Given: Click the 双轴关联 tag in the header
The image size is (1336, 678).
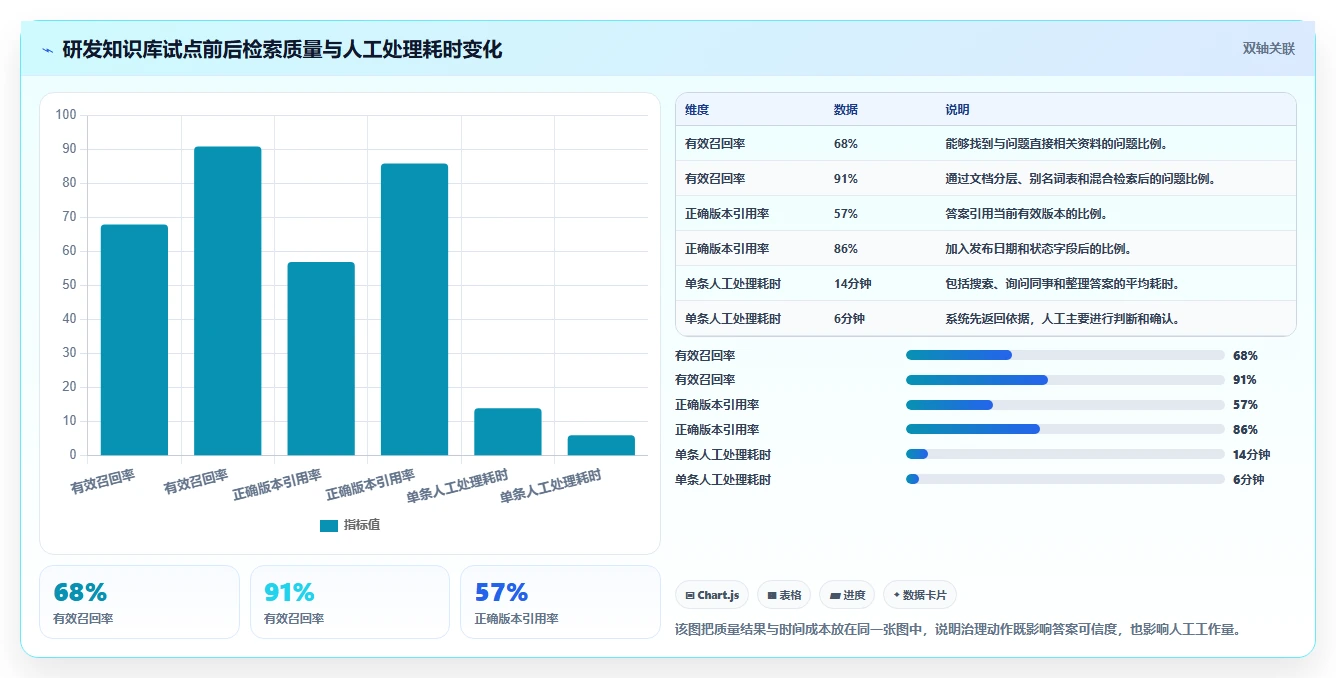Looking at the screenshot, I should point(1269,48).
